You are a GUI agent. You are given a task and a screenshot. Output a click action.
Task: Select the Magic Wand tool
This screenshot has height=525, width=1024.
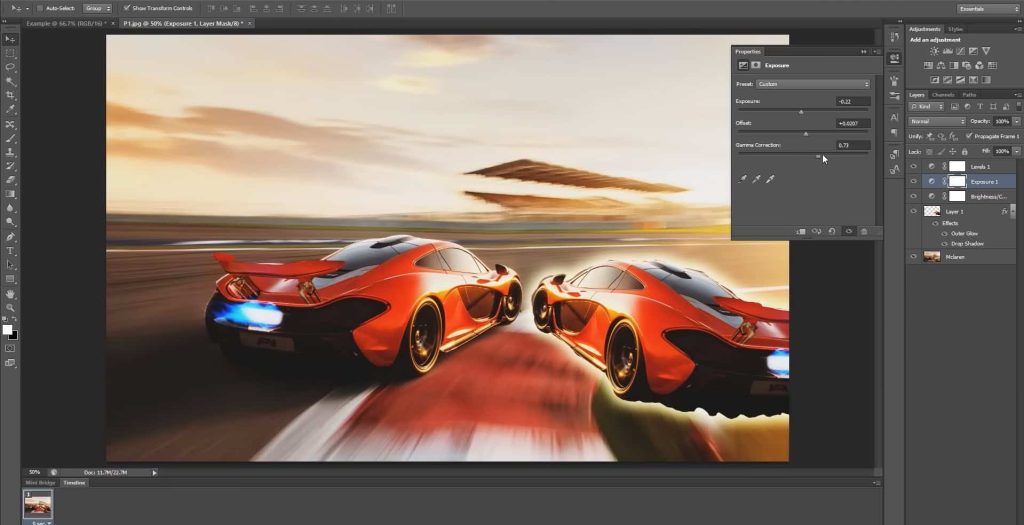(10, 82)
